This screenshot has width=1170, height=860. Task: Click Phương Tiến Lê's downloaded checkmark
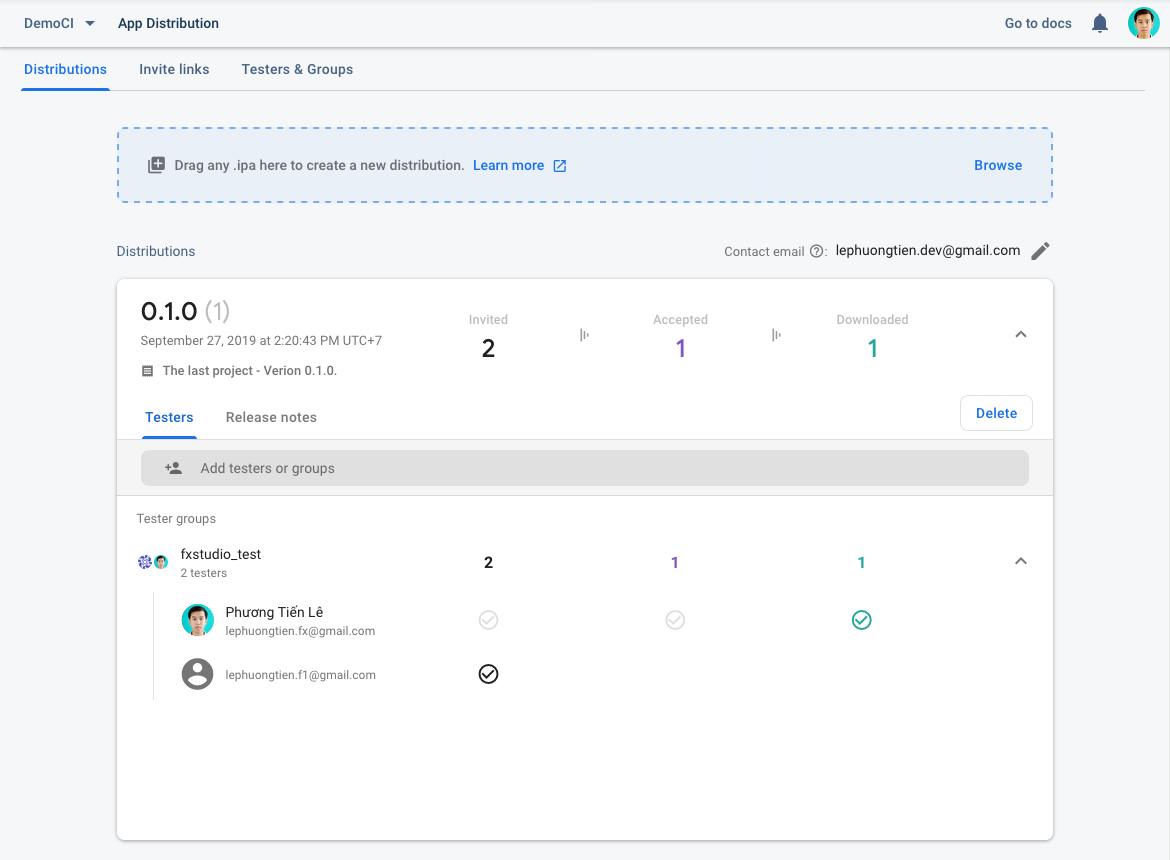861,620
